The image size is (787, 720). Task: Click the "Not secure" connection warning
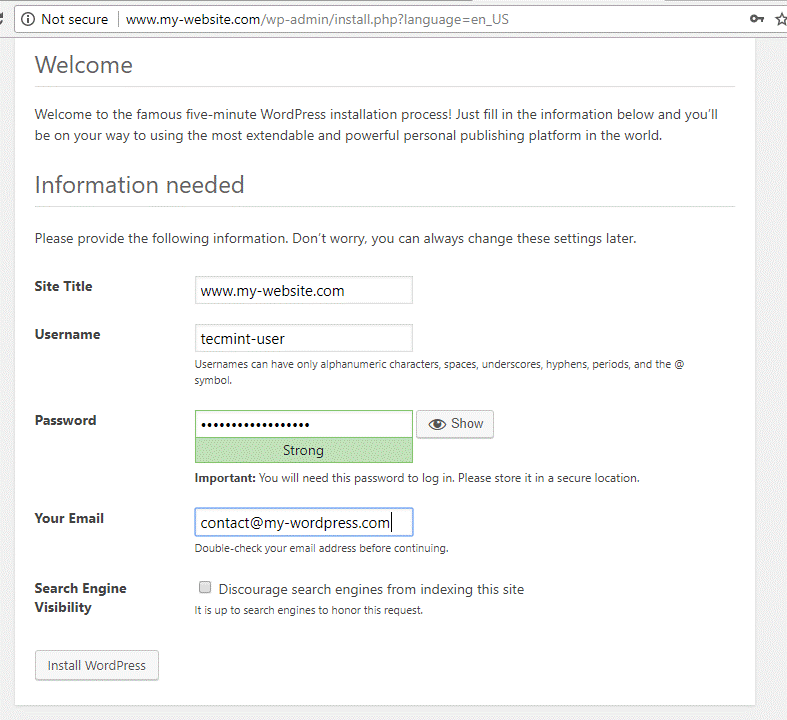pos(74,19)
